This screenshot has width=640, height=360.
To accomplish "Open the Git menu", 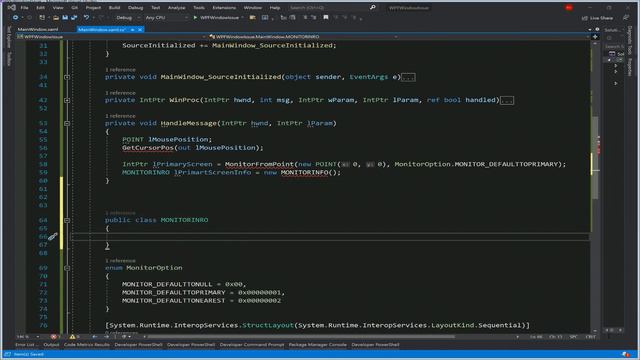I will 74,7.
